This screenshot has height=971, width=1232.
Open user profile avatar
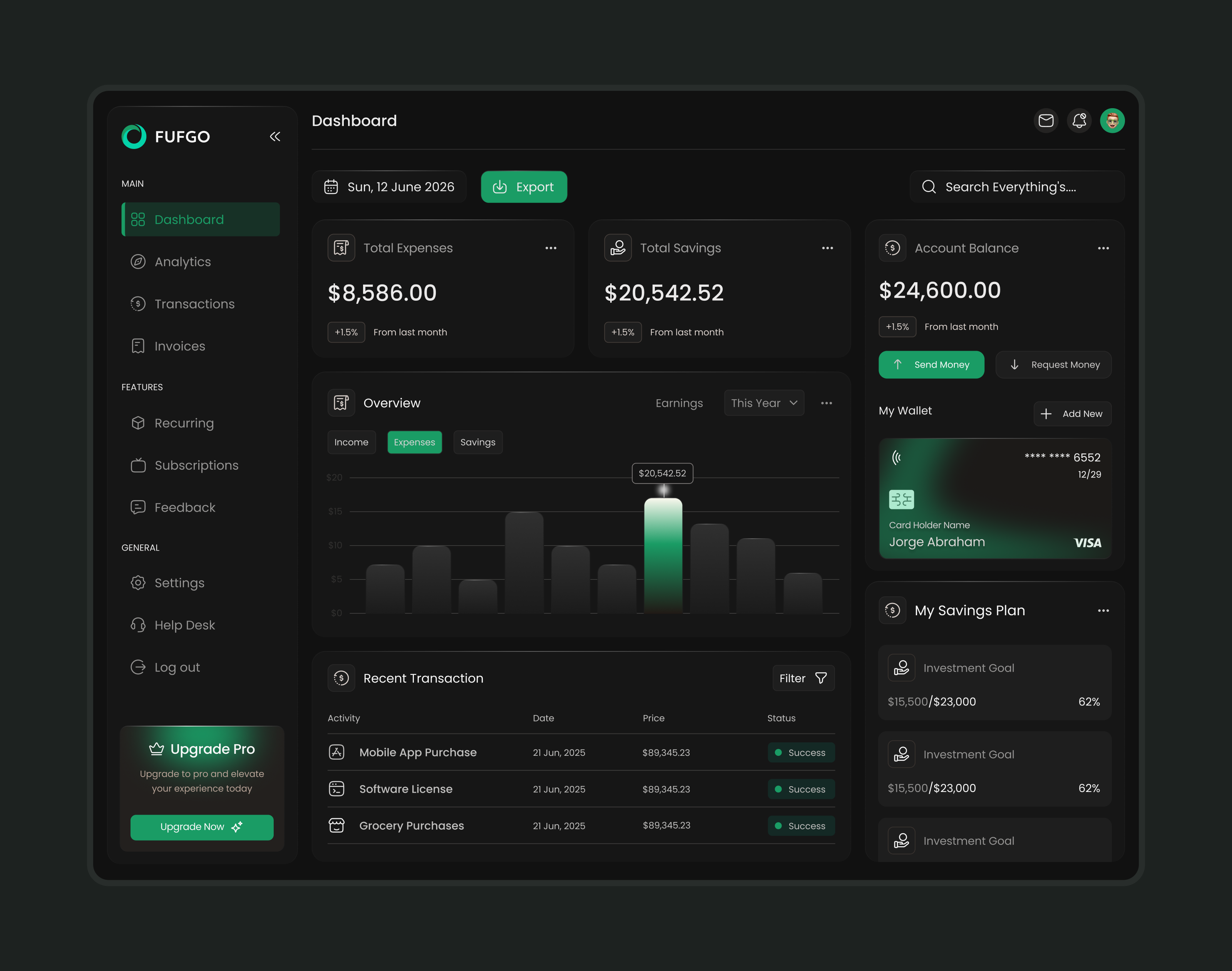point(1112,121)
